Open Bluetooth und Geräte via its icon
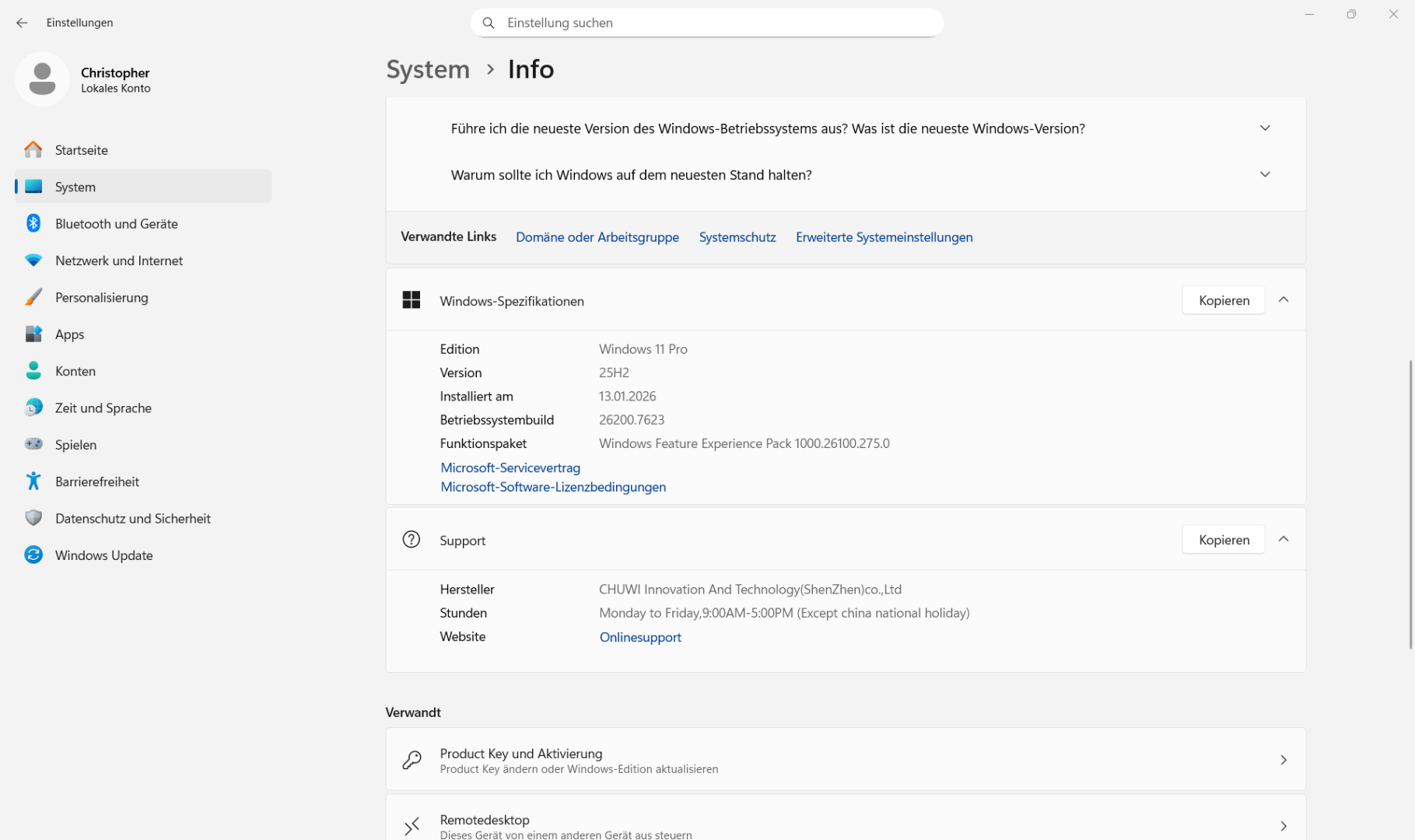 33,223
